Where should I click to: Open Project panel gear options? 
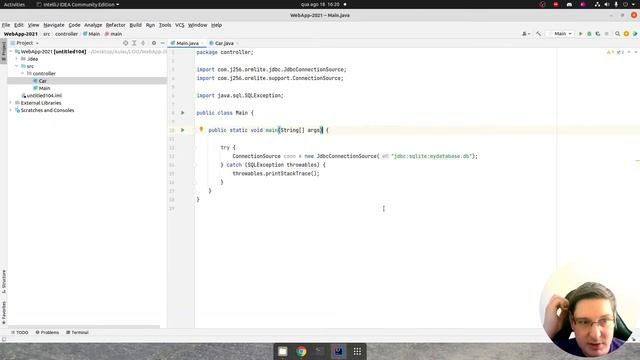pos(154,43)
